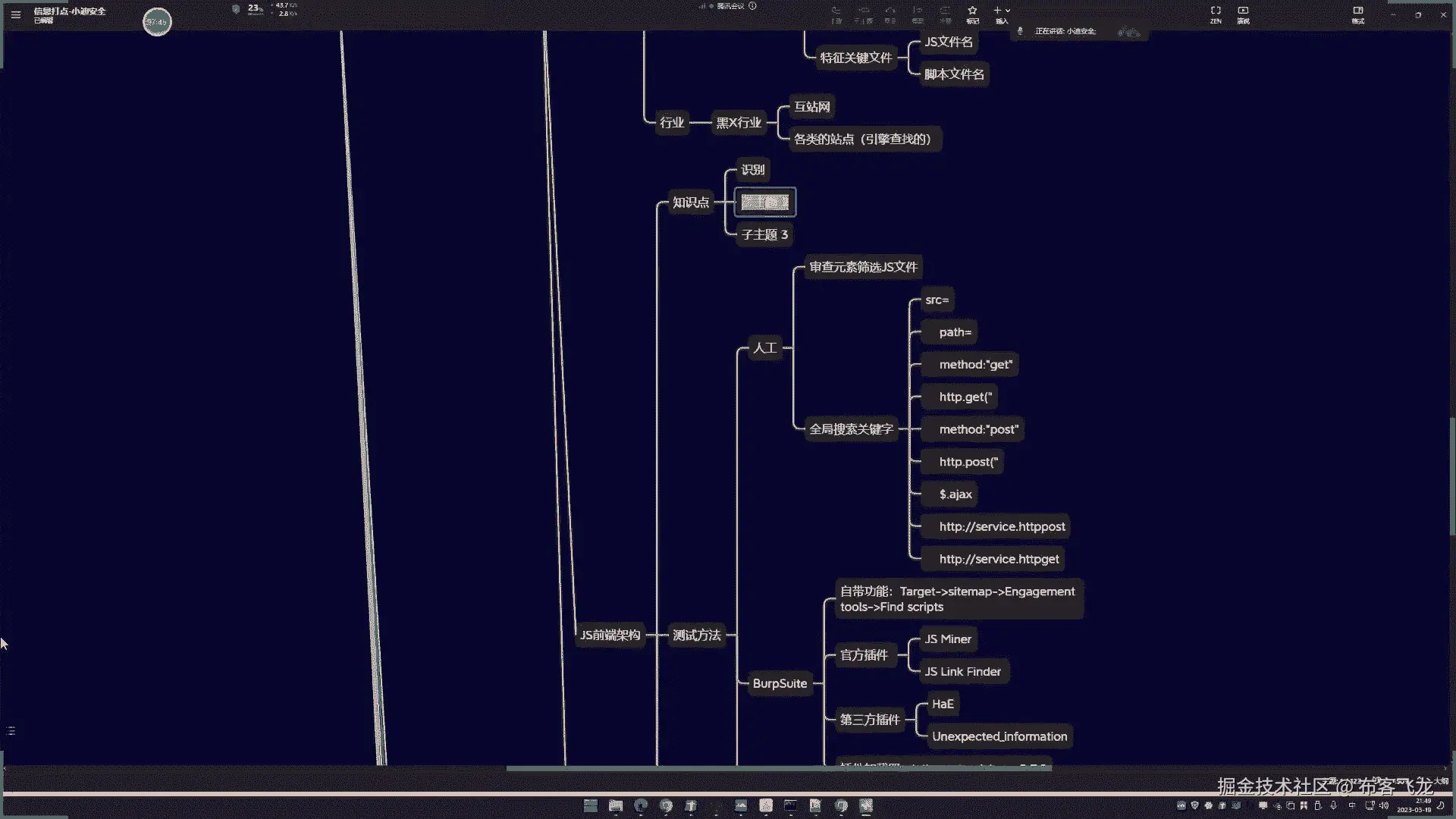
Task: Open the Edge browser taskbar icon
Action: click(x=641, y=805)
